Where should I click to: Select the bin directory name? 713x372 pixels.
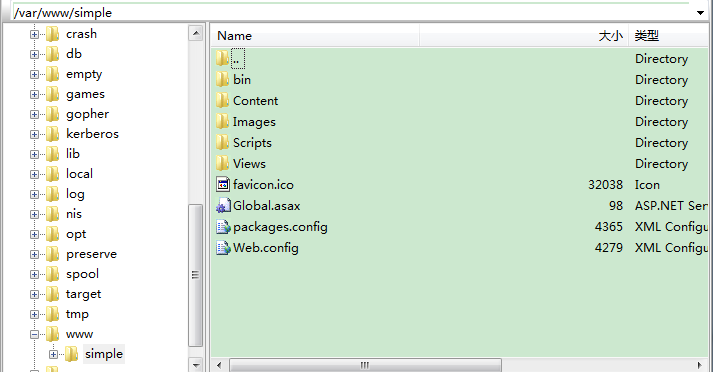point(242,80)
